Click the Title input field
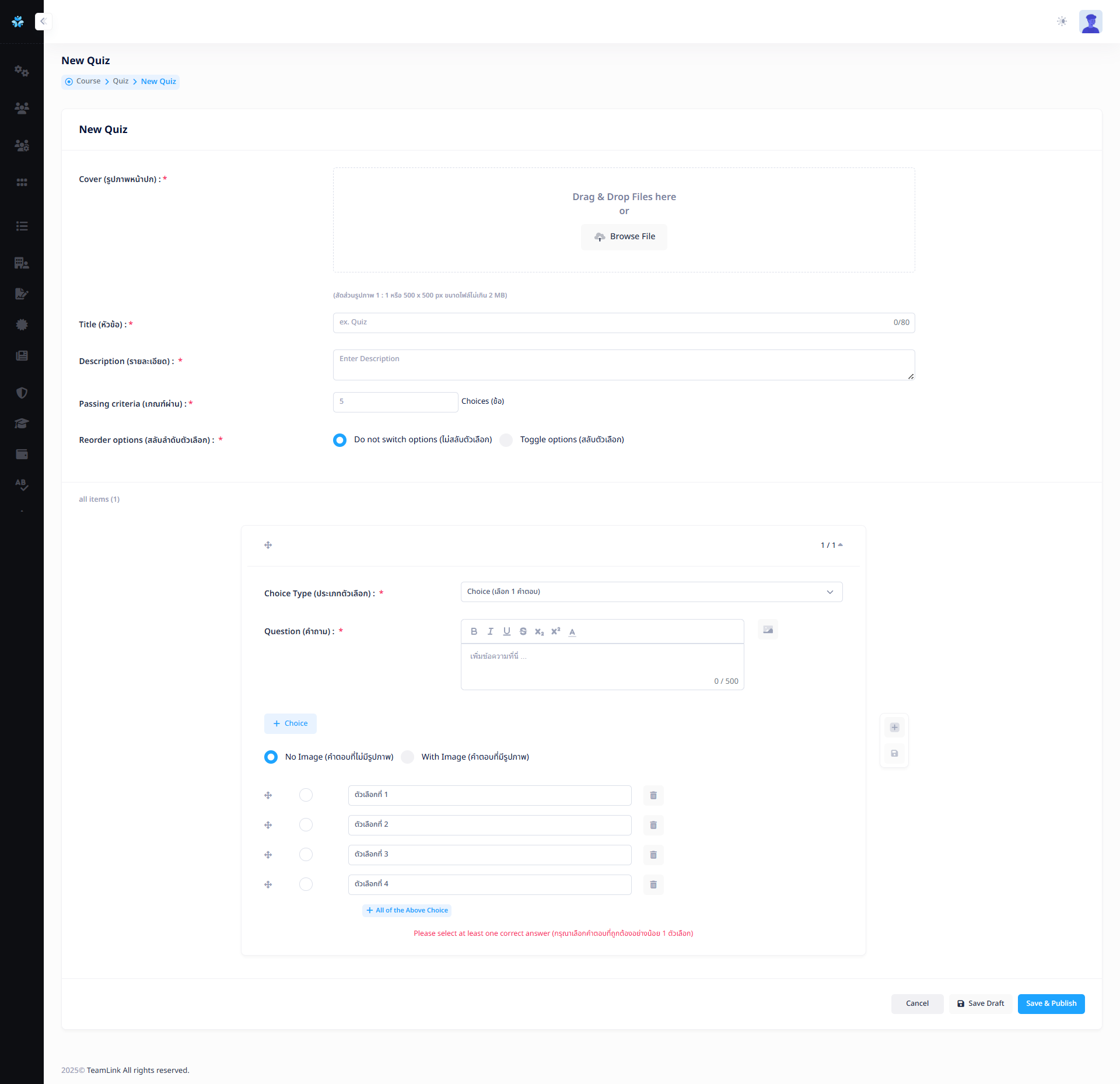This screenshot has height=1084, width=1120. (x=612, y=323)
